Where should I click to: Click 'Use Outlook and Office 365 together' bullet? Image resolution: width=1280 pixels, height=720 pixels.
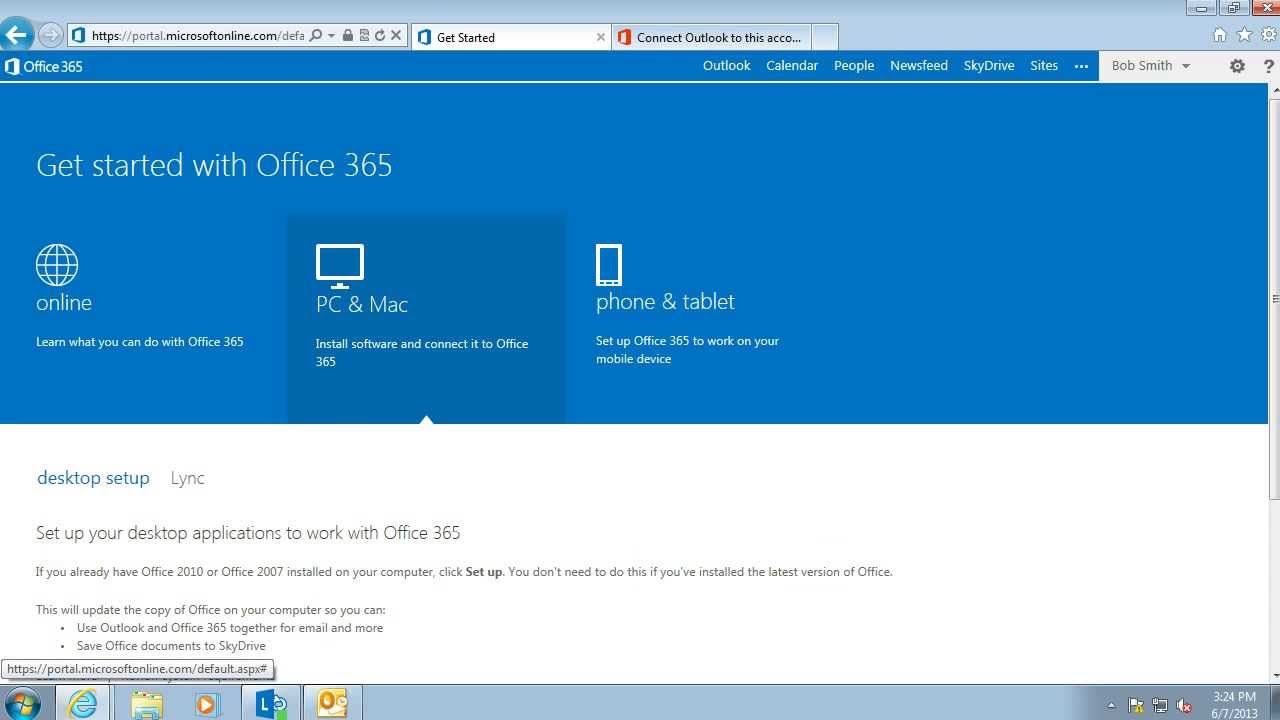(230, 628)
